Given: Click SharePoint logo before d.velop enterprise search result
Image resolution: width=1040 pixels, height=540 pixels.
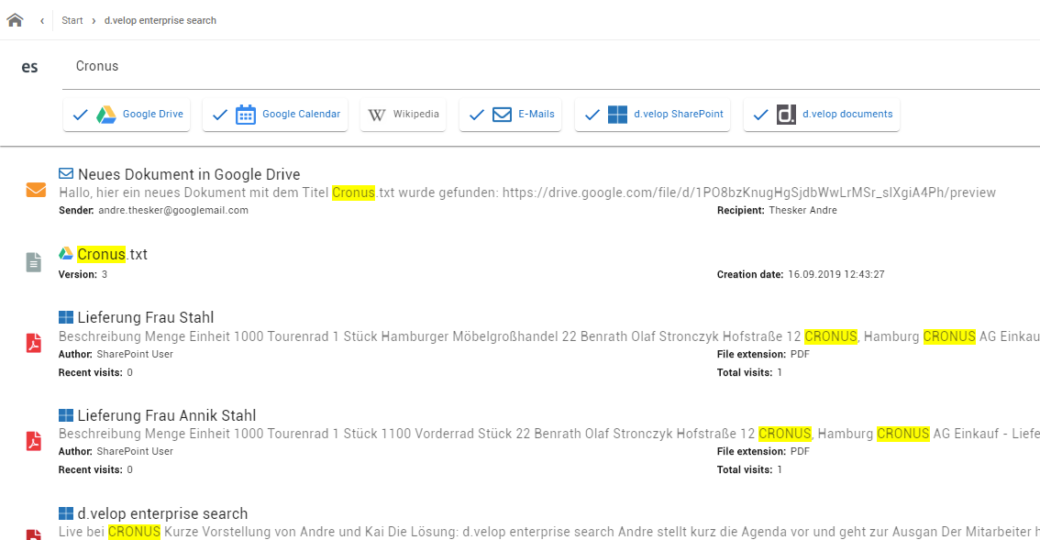Looking at the screenshot, I should coord(66,513).
